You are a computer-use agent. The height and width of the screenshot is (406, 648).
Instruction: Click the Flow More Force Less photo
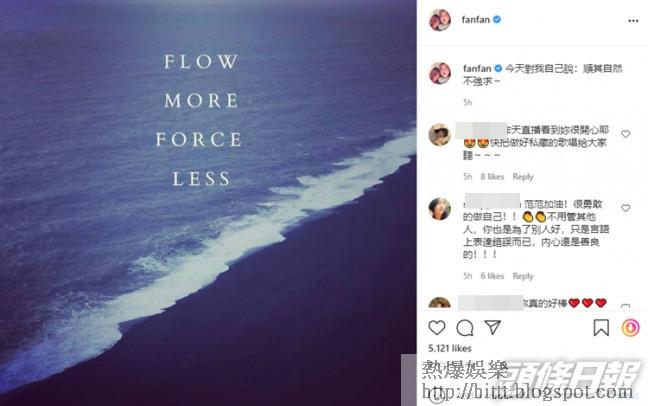pyautogui.click(x=208, y=203)
